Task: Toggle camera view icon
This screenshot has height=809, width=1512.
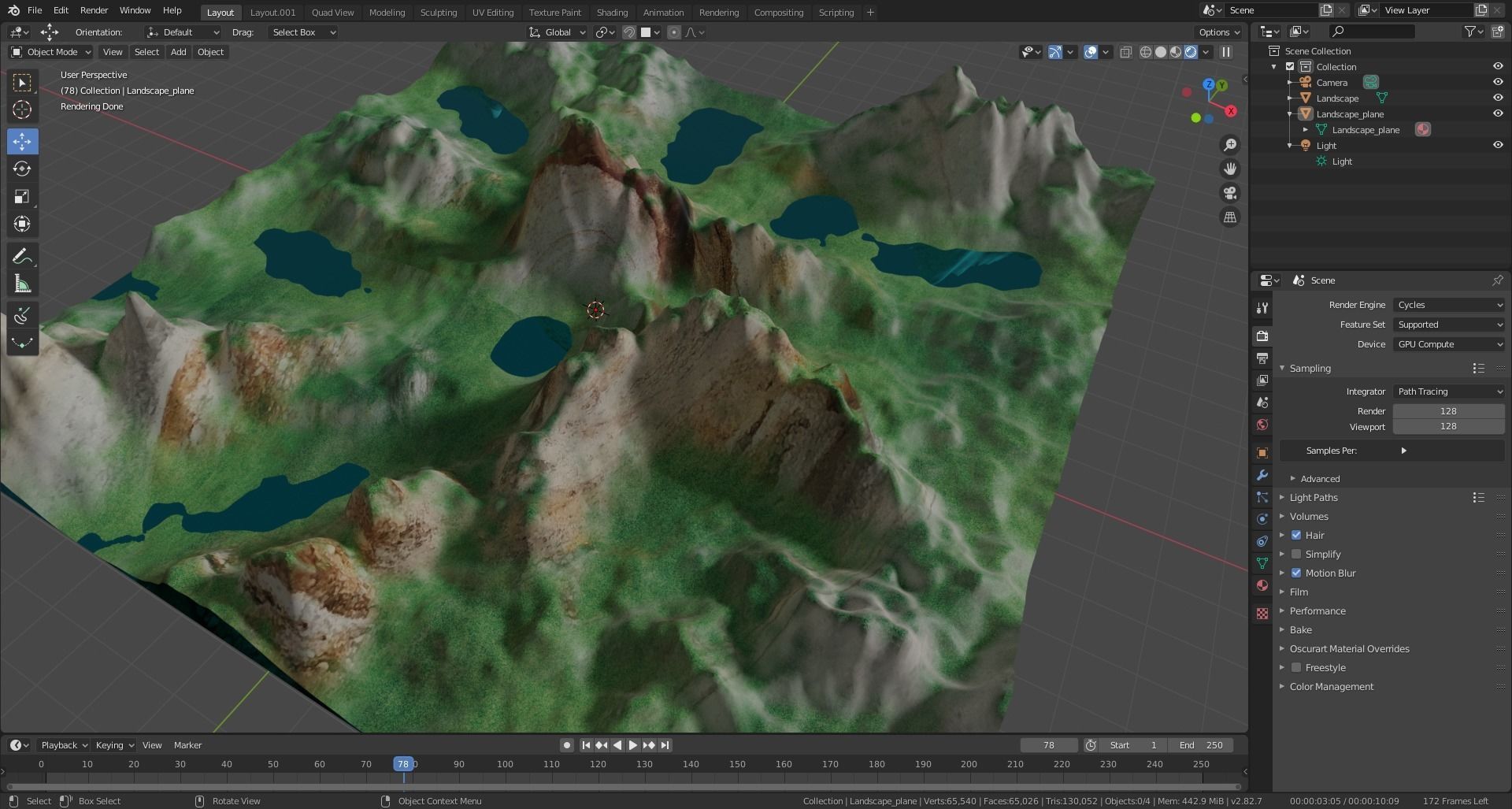Action: (x=1229, y=193)
